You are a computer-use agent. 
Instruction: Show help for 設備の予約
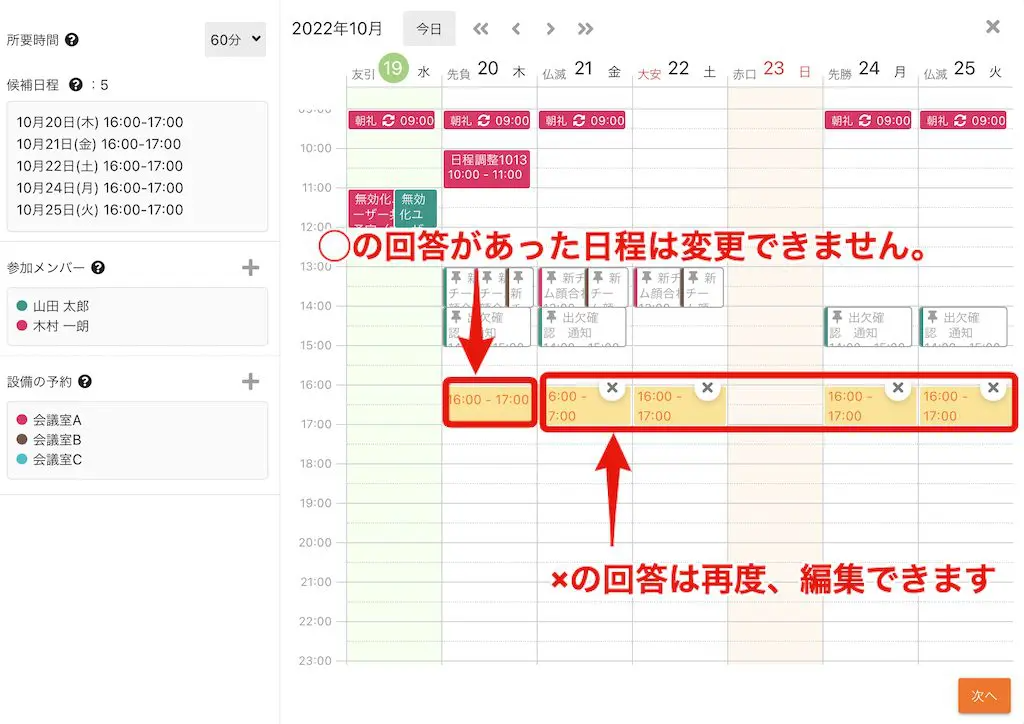pos(85,382)
